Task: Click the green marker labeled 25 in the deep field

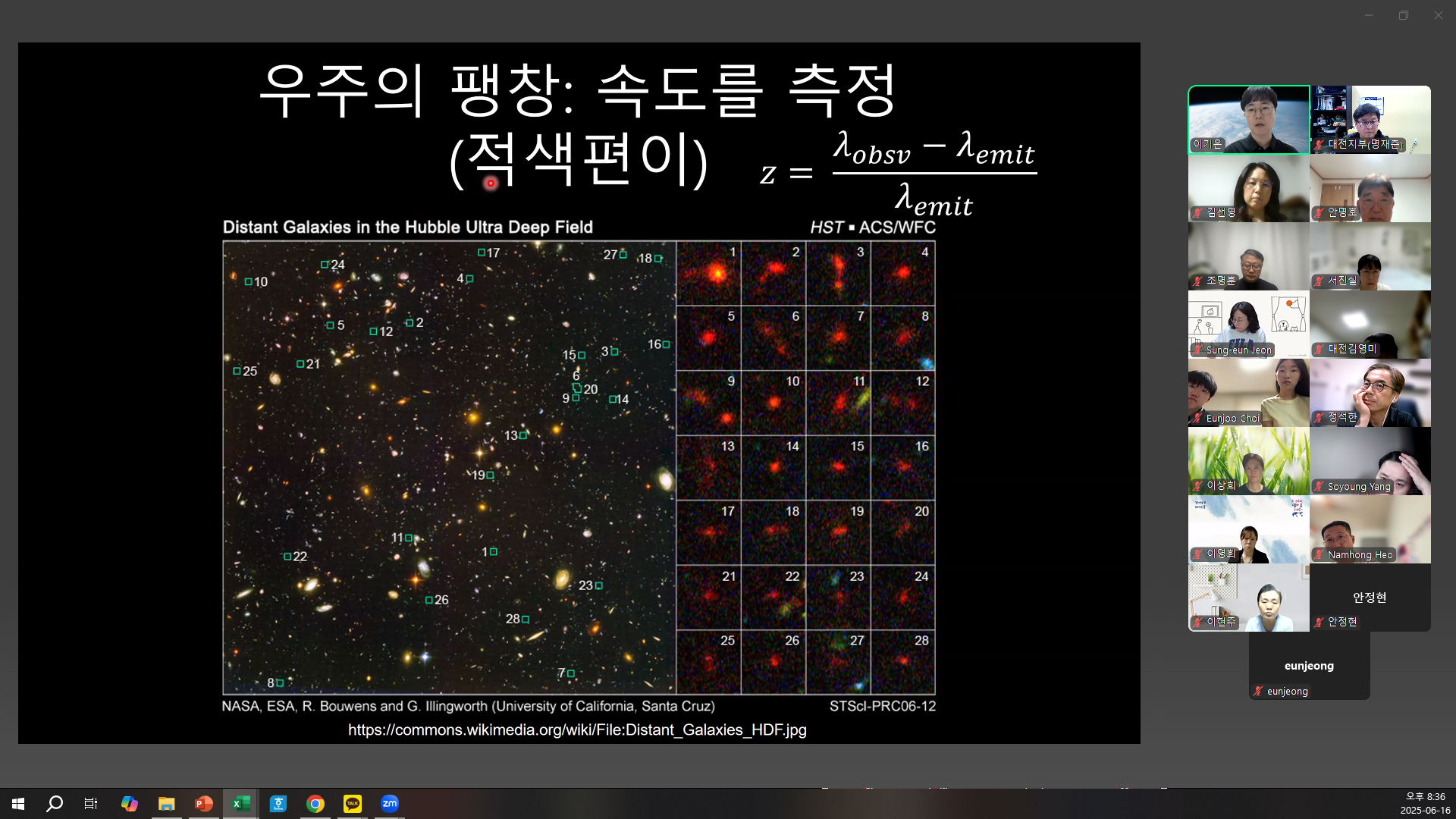Action: click(237, 371)
